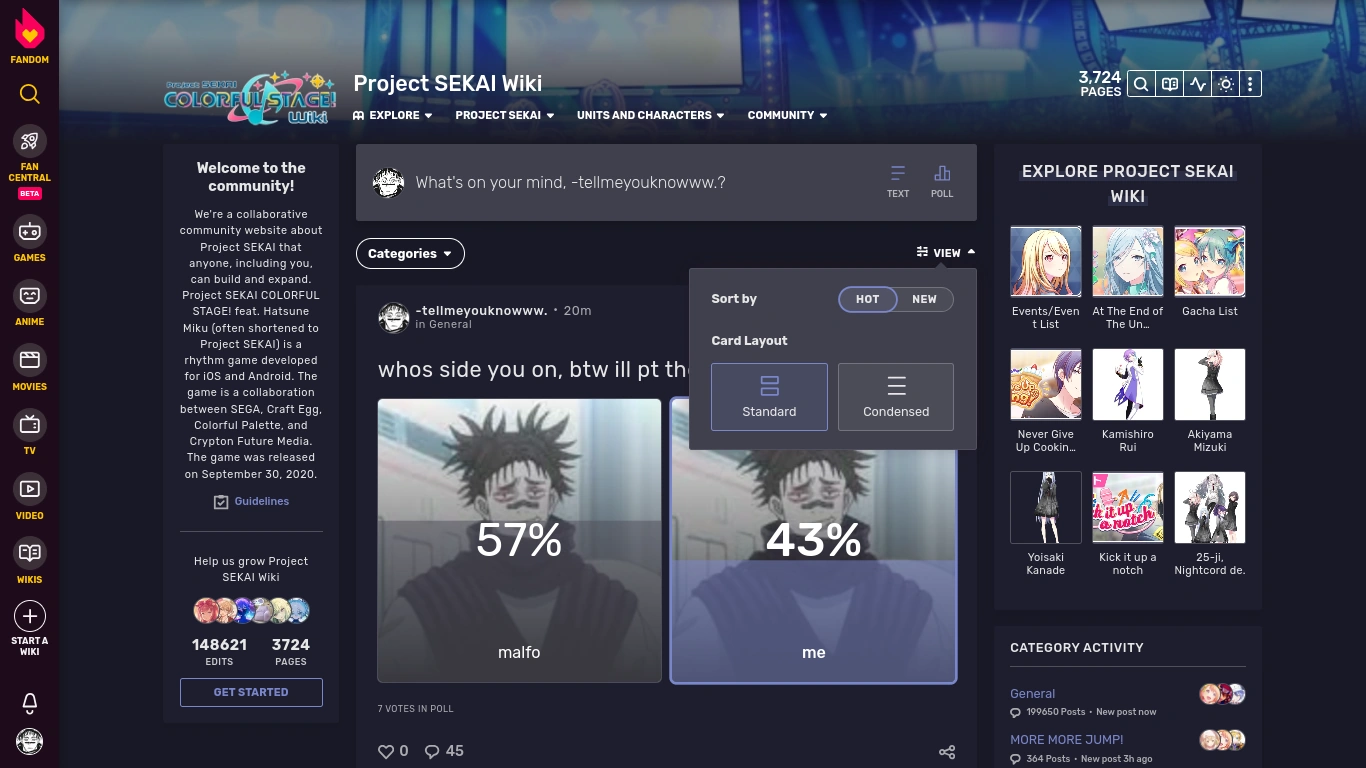Click the GET STARTED button
The width and height of the screenshot is (1366, 768).
pos(251,692)
